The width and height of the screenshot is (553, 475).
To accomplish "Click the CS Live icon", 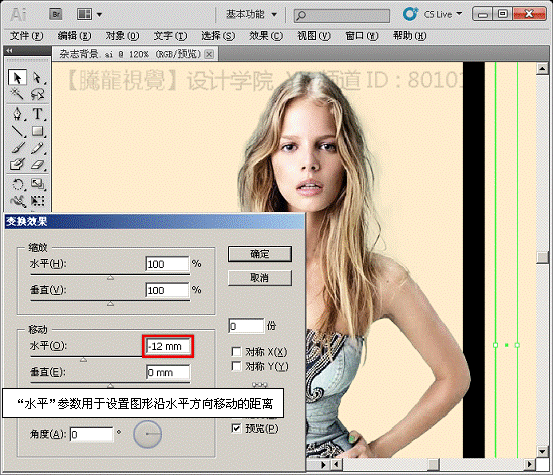I will coord(410,14).
